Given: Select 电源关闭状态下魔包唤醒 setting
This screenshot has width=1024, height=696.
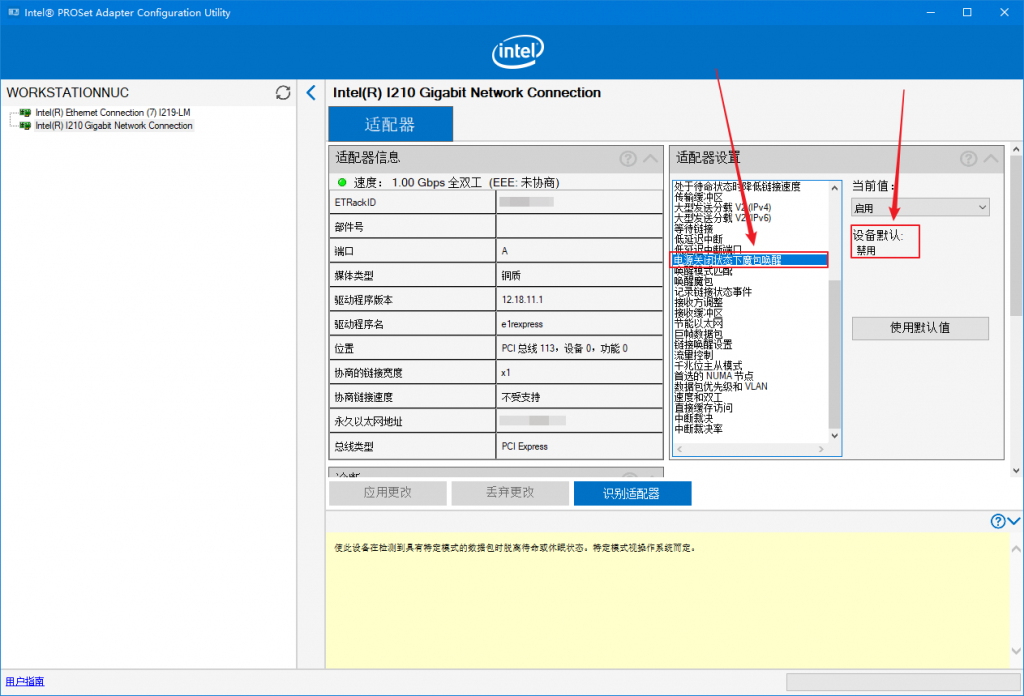Looking at the screenshot, I should coord(750,260).
